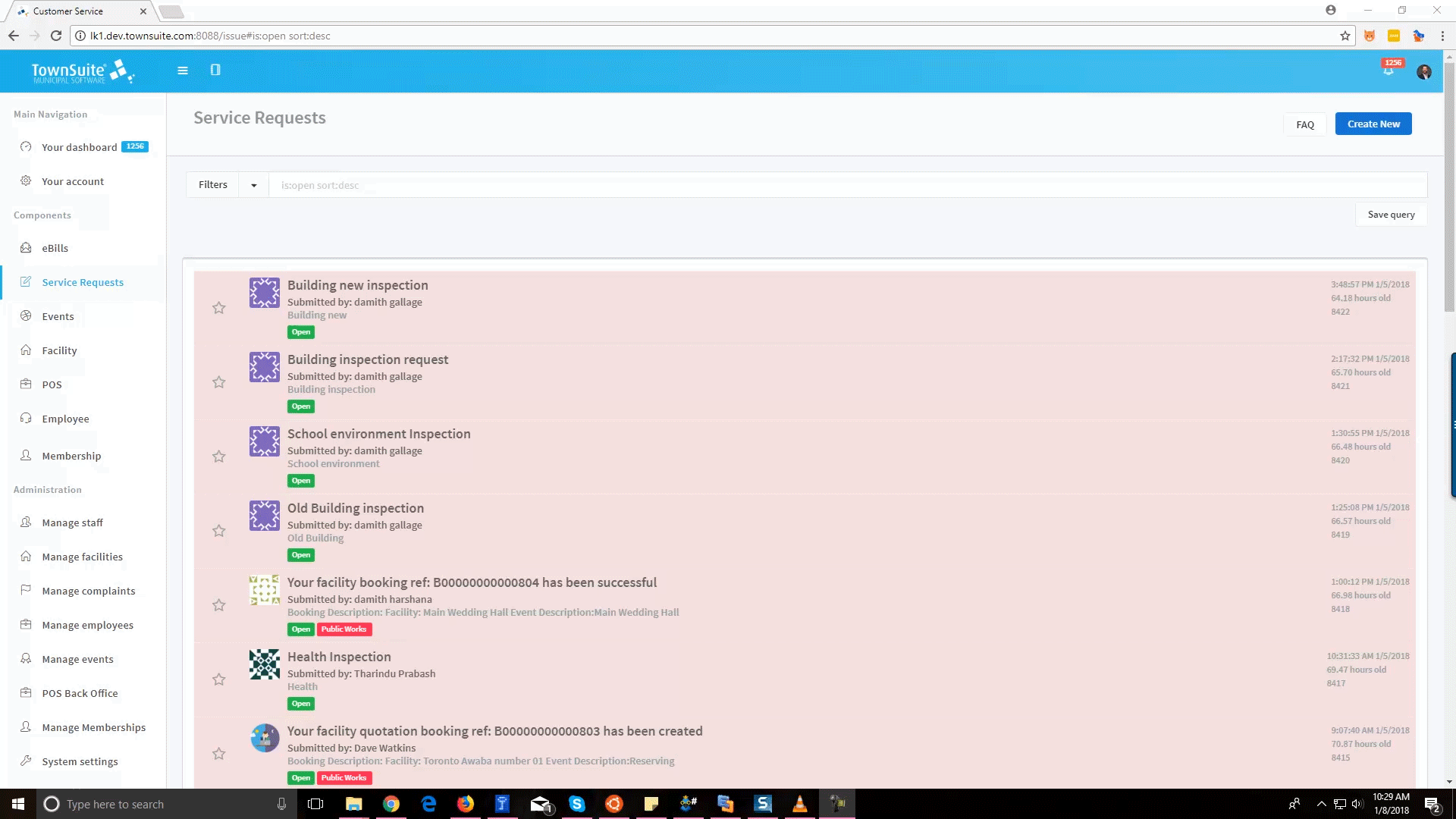Go to eBills component
1456x819 pixels.
pos(55,248)
